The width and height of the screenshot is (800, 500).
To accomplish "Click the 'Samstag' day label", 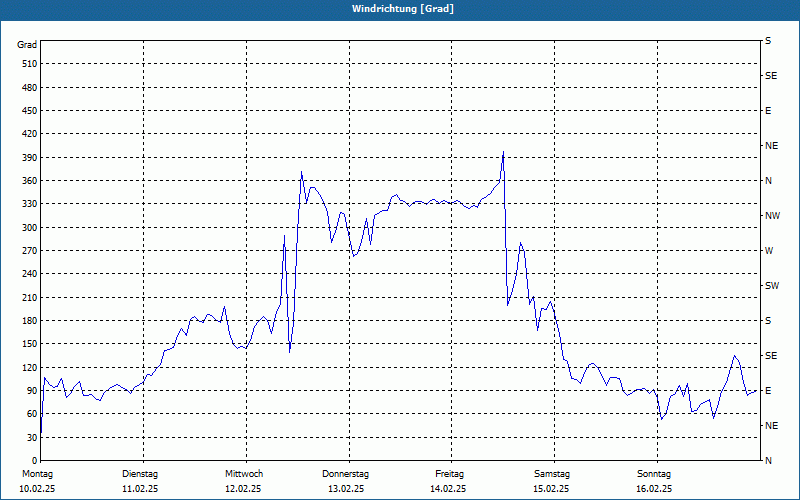I will pyautogui.click(x=552, y=474).
